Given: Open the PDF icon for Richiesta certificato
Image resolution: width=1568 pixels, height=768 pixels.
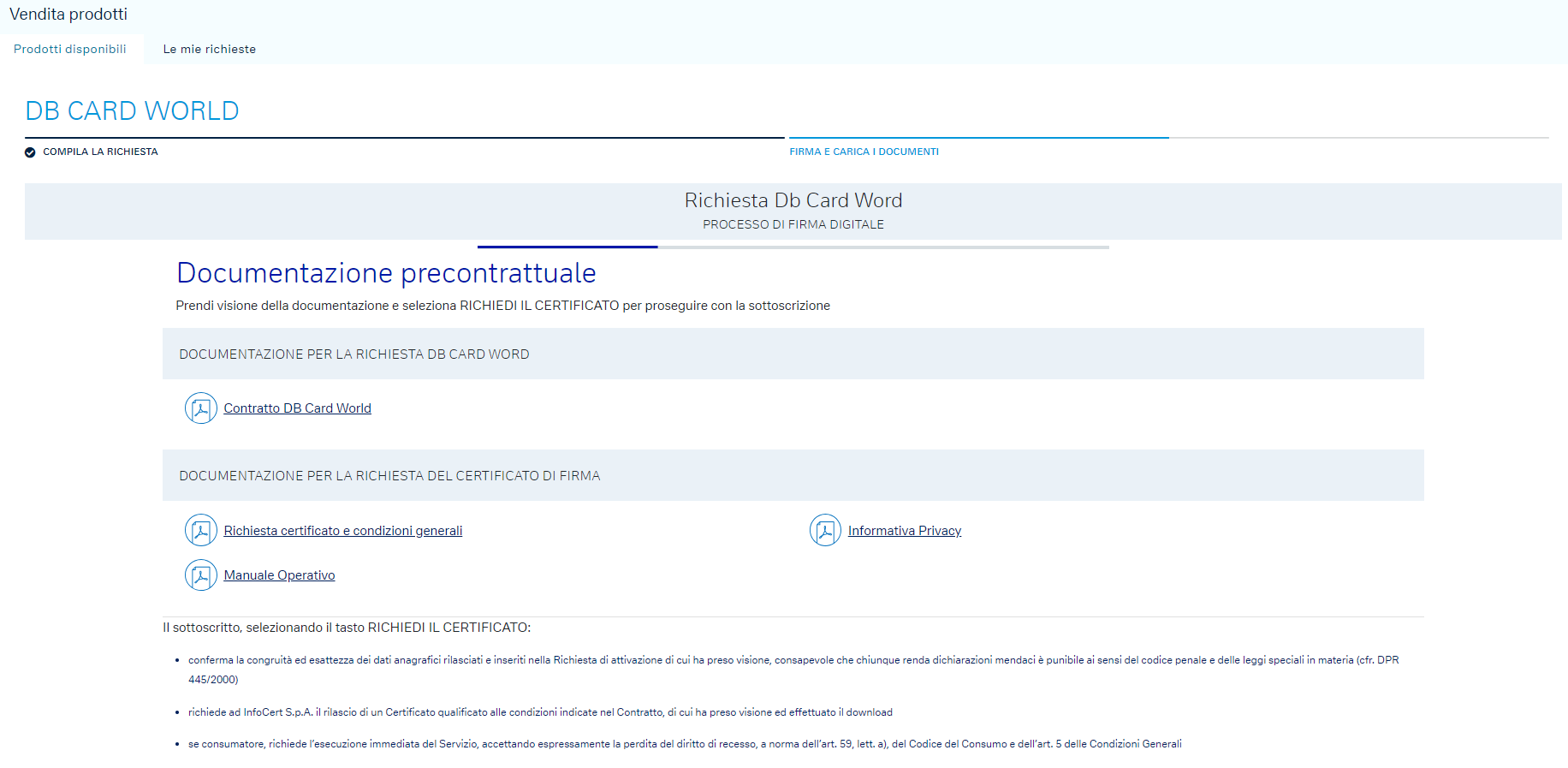Looking at the screenshot, I should pyautogui.click(x=200, y=531).
